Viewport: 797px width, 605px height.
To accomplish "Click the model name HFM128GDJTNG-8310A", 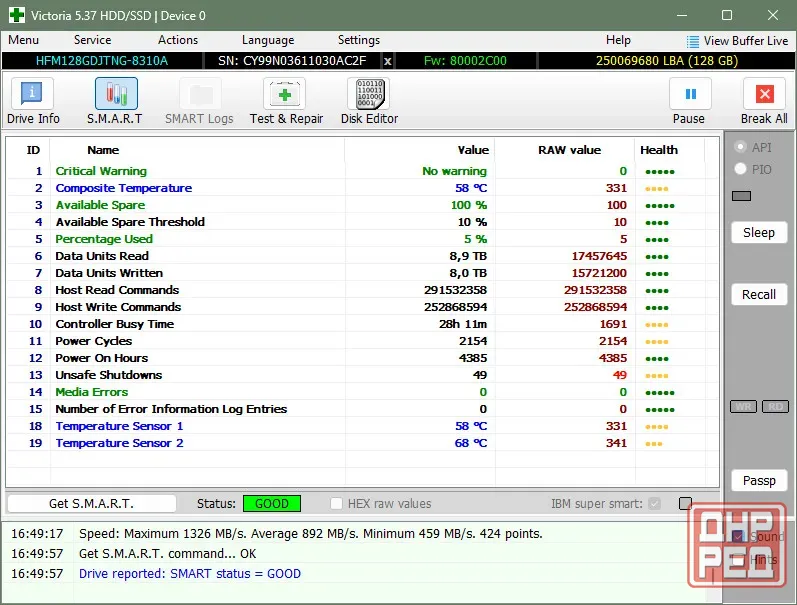I will pos(102,61).
